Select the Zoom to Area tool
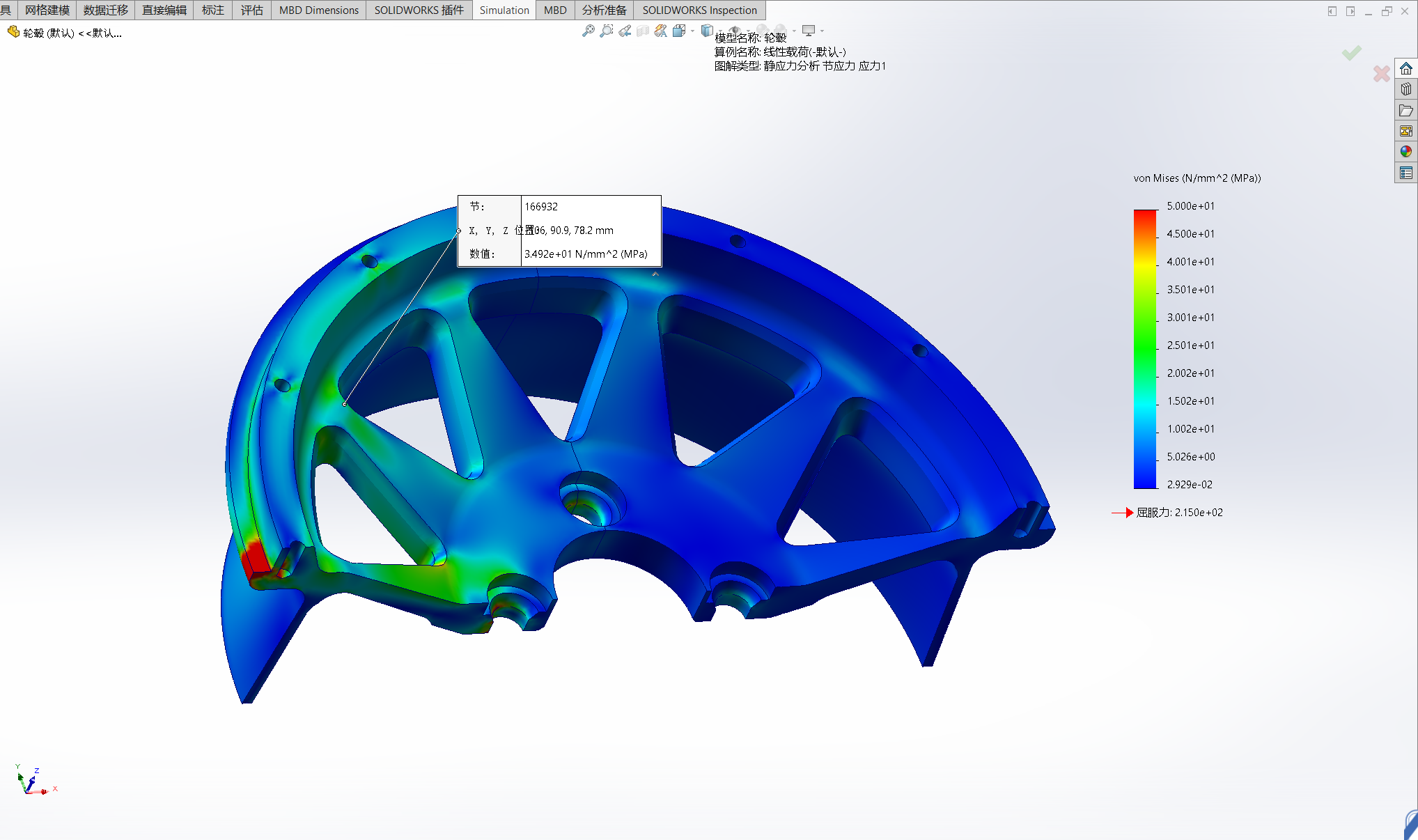 click(607, 31)
